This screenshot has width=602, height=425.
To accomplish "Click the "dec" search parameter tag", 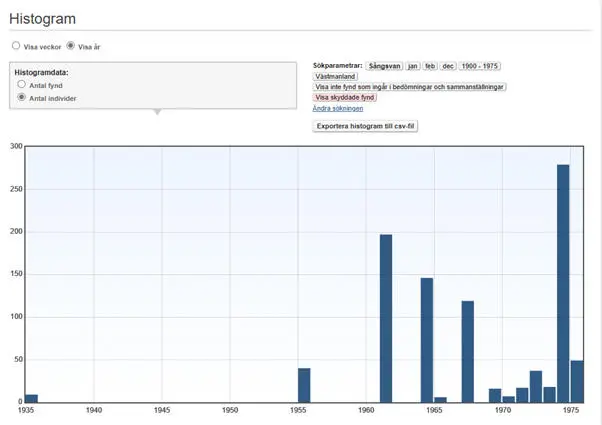I will coord(448,66).
